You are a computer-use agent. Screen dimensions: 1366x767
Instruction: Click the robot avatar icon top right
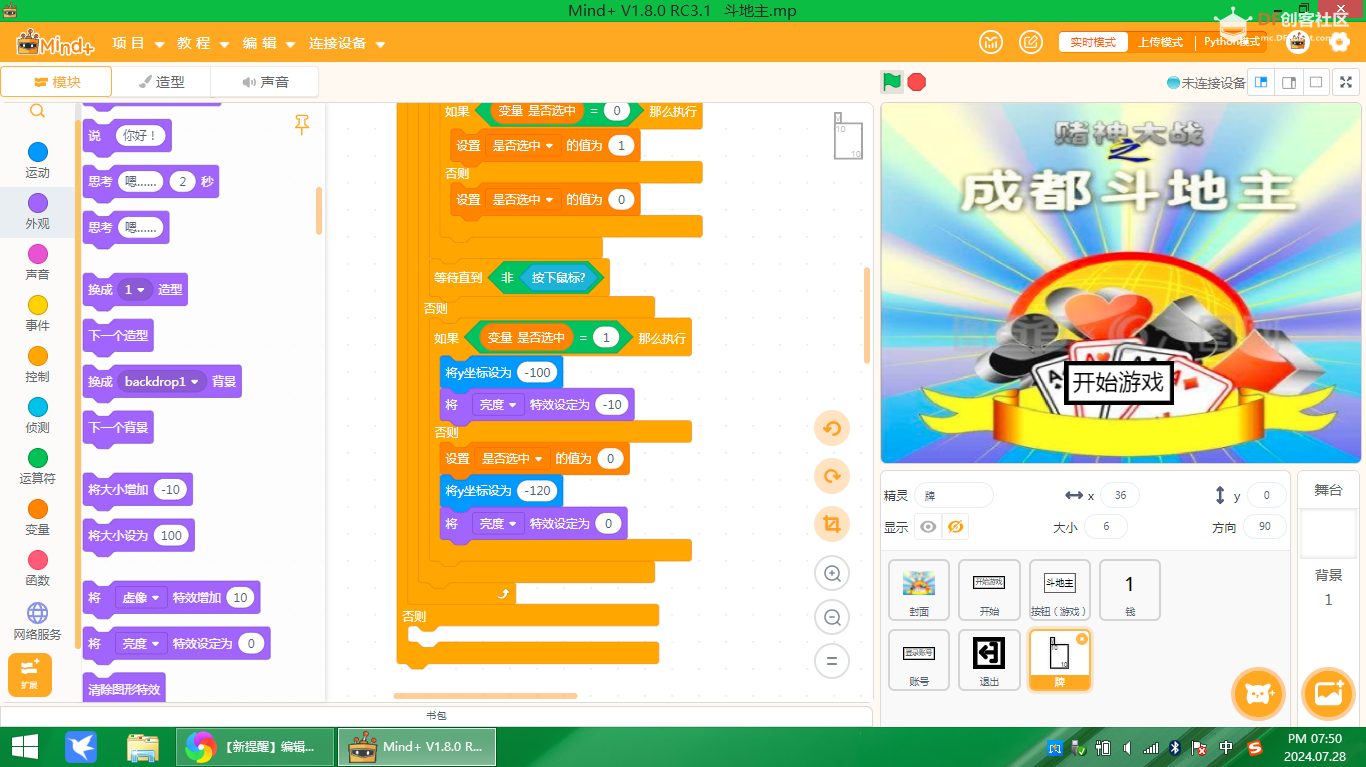coord(1298,42)
